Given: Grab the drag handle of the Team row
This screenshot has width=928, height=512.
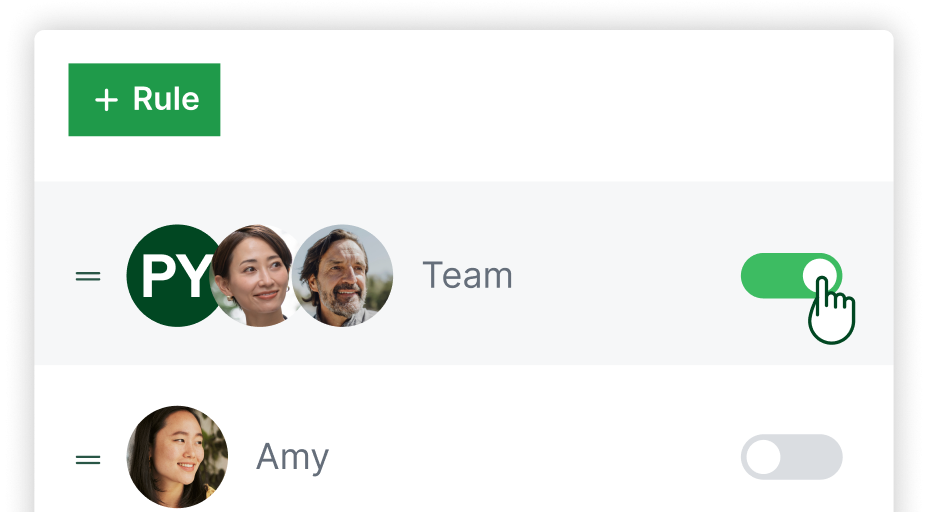Looking at the screenshot, I should 88,276.
